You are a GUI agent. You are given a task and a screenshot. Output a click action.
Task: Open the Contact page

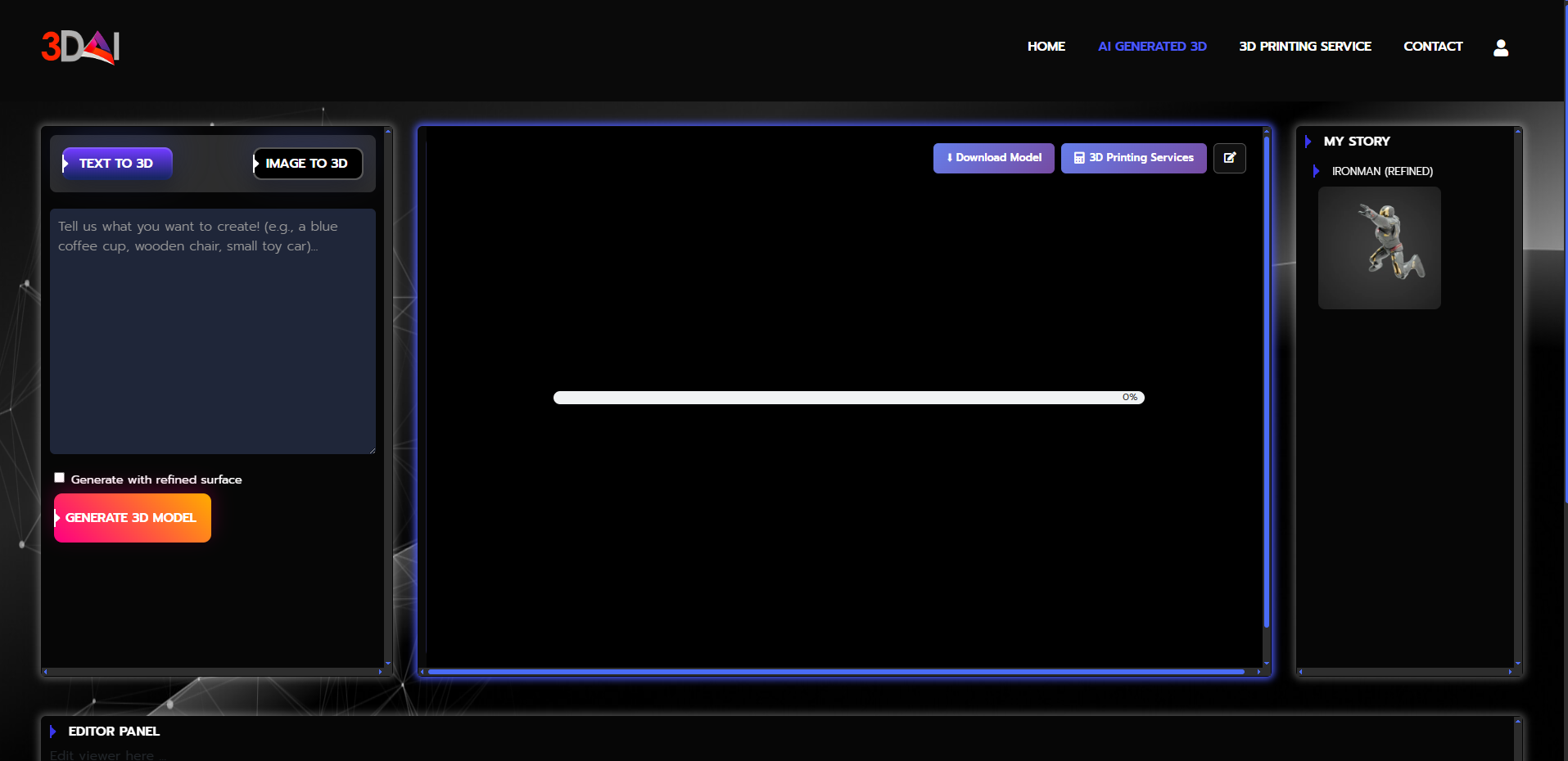[x=1432, y=47]
